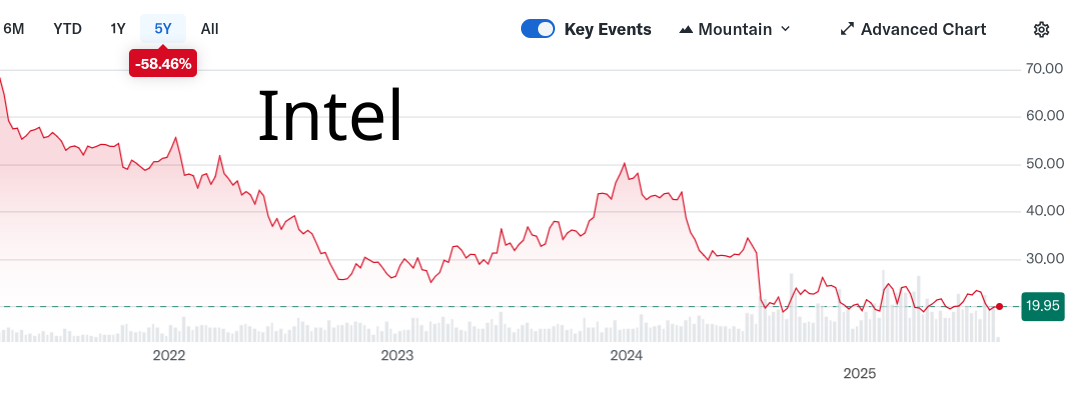Click the Intel chart title
Viewport: 1087px width, 407px height.
(330, 115)
